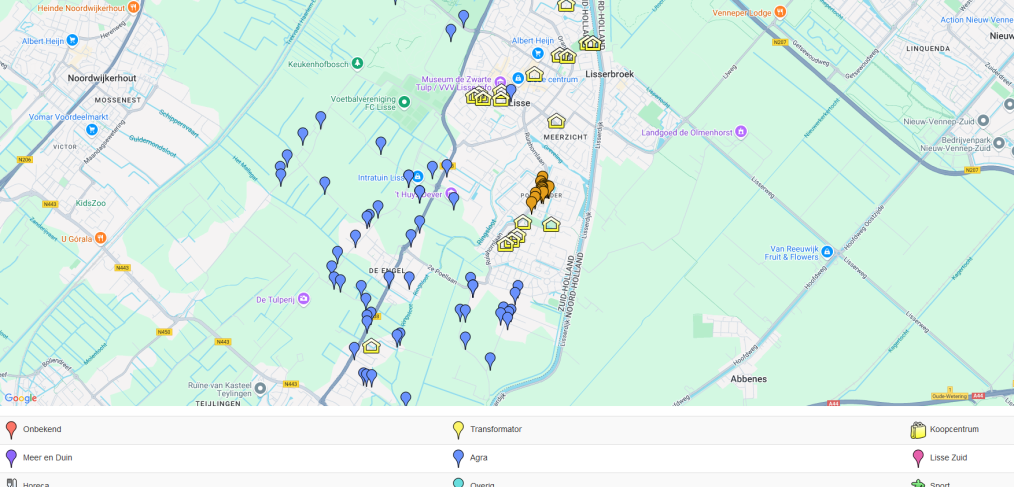Click the Meer en Duin legend label

tap(47, 457)
